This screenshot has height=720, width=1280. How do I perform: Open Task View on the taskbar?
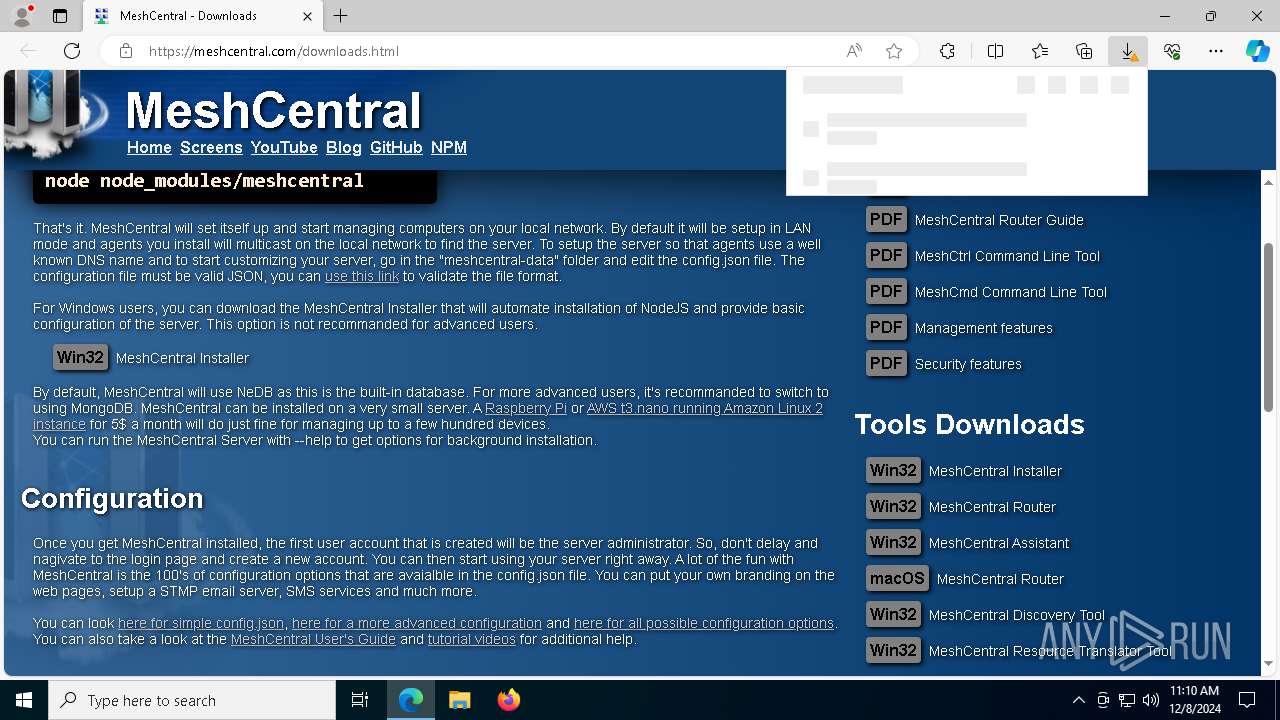pos(360,700)
